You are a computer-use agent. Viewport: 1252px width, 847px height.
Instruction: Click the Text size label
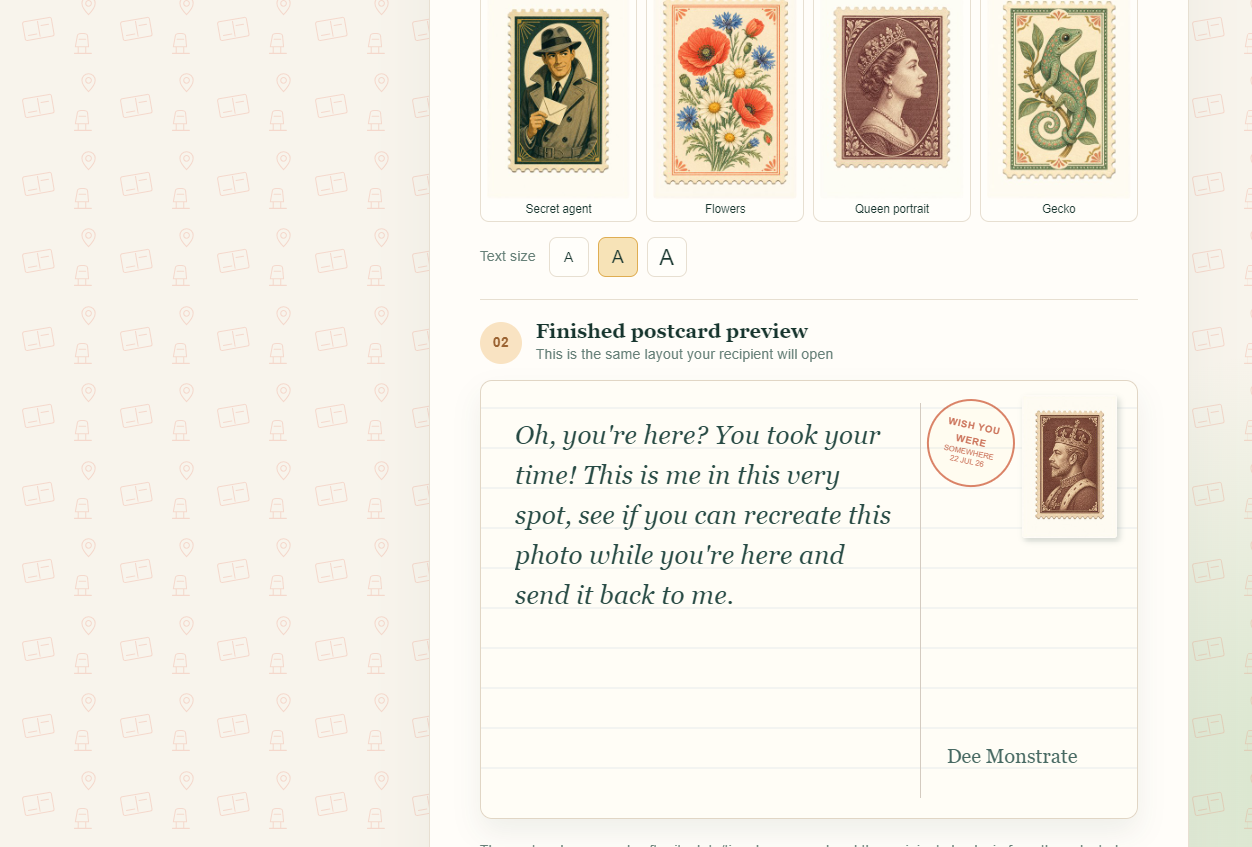click(x=508, y=256)
